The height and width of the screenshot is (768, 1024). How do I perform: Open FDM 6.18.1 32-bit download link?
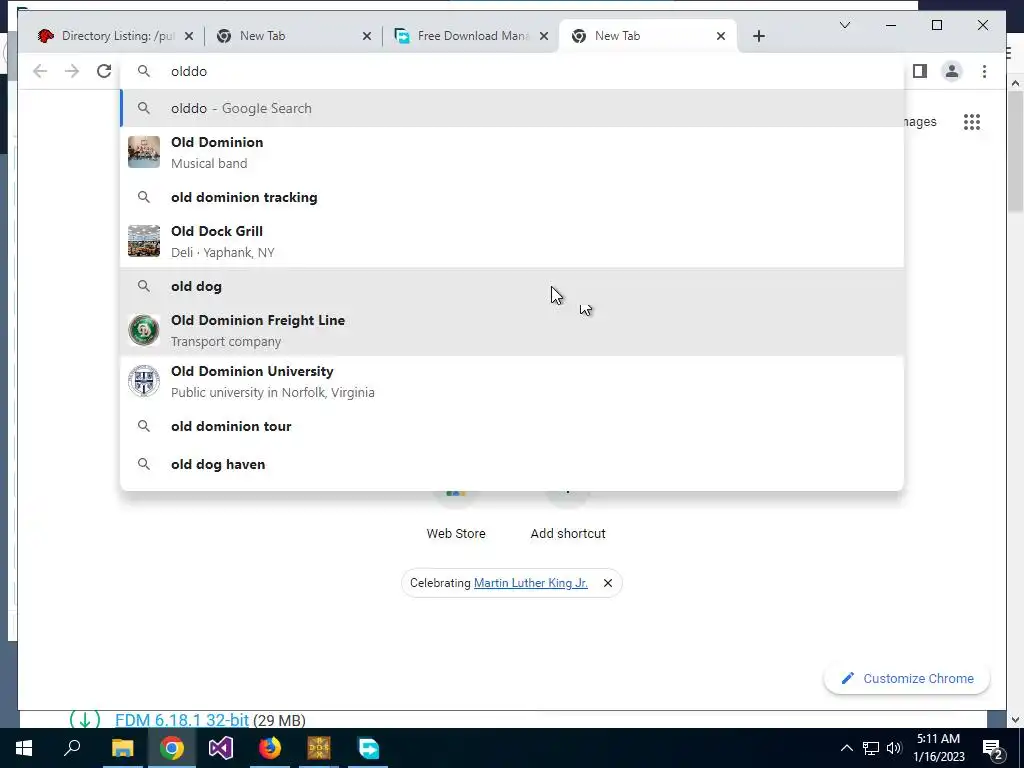[182, 720]
